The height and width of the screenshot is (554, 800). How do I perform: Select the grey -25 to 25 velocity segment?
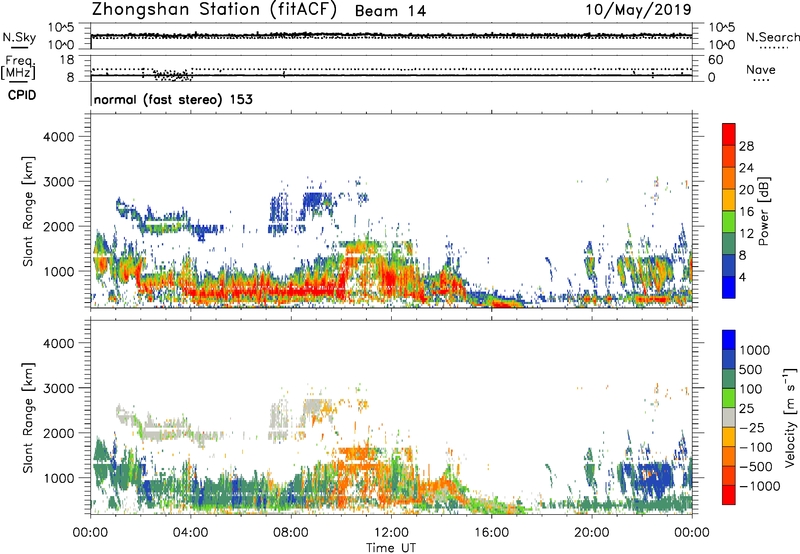tap(729, 418)
